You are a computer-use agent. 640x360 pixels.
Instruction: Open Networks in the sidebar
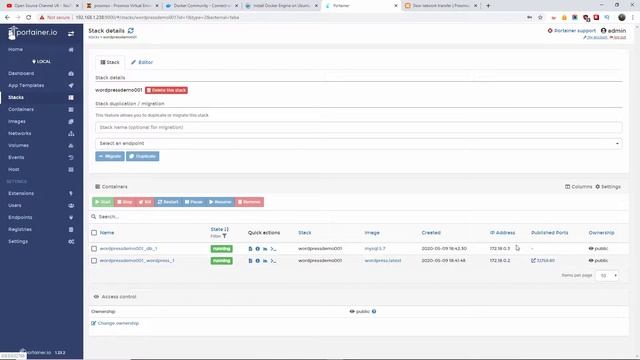(x=20, y=133)
